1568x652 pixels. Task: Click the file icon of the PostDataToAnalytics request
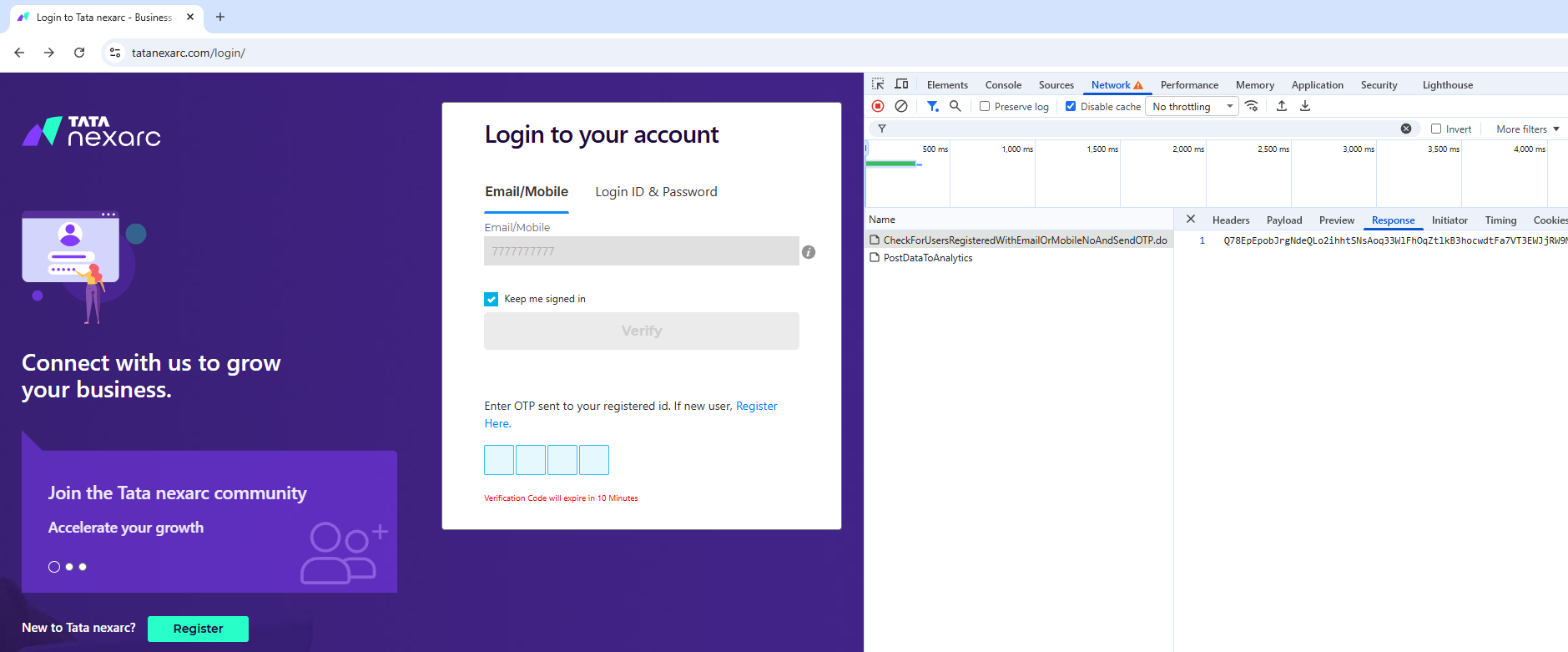click(x=875, y=258)
